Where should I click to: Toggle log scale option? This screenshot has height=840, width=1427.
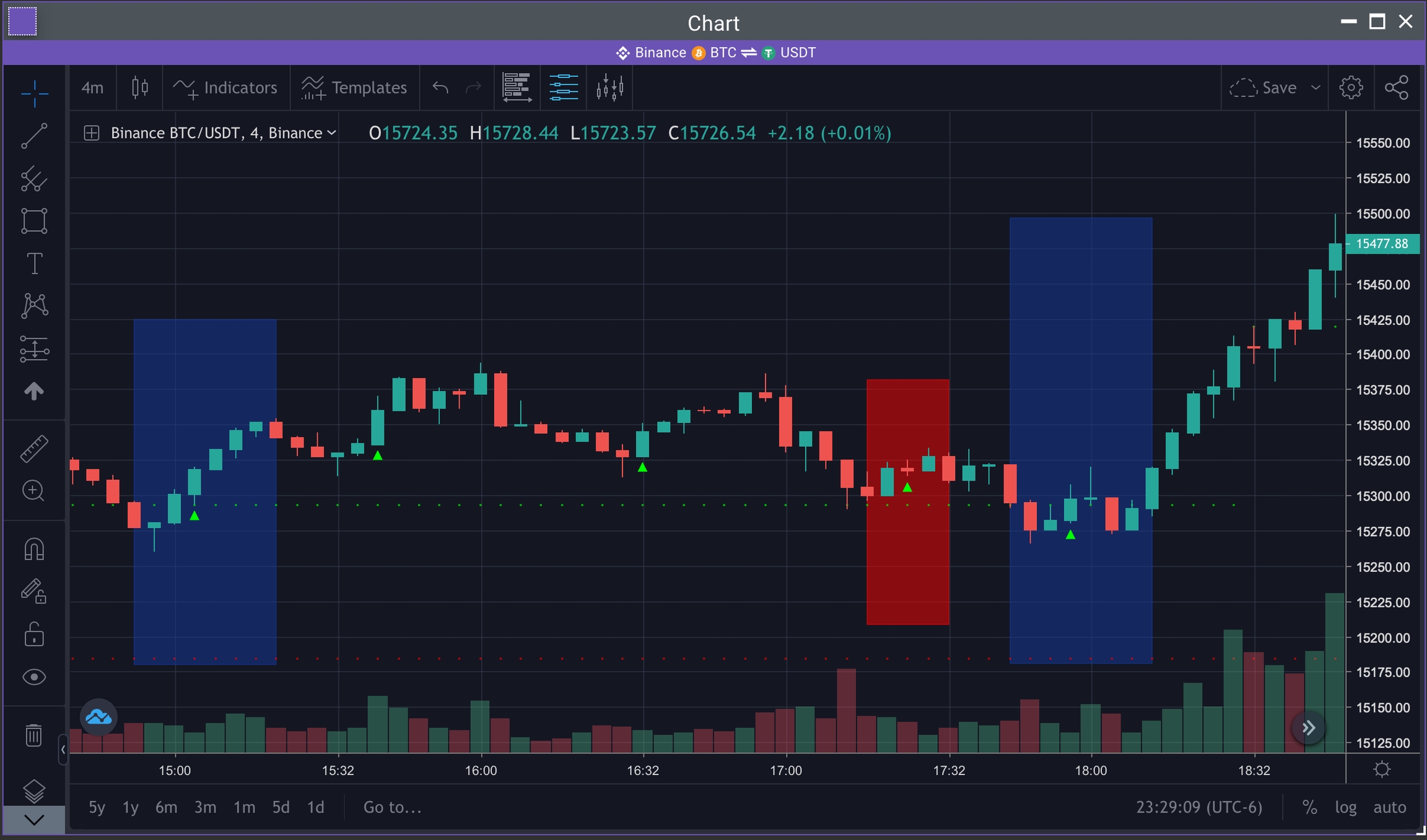pos(1345,807)
